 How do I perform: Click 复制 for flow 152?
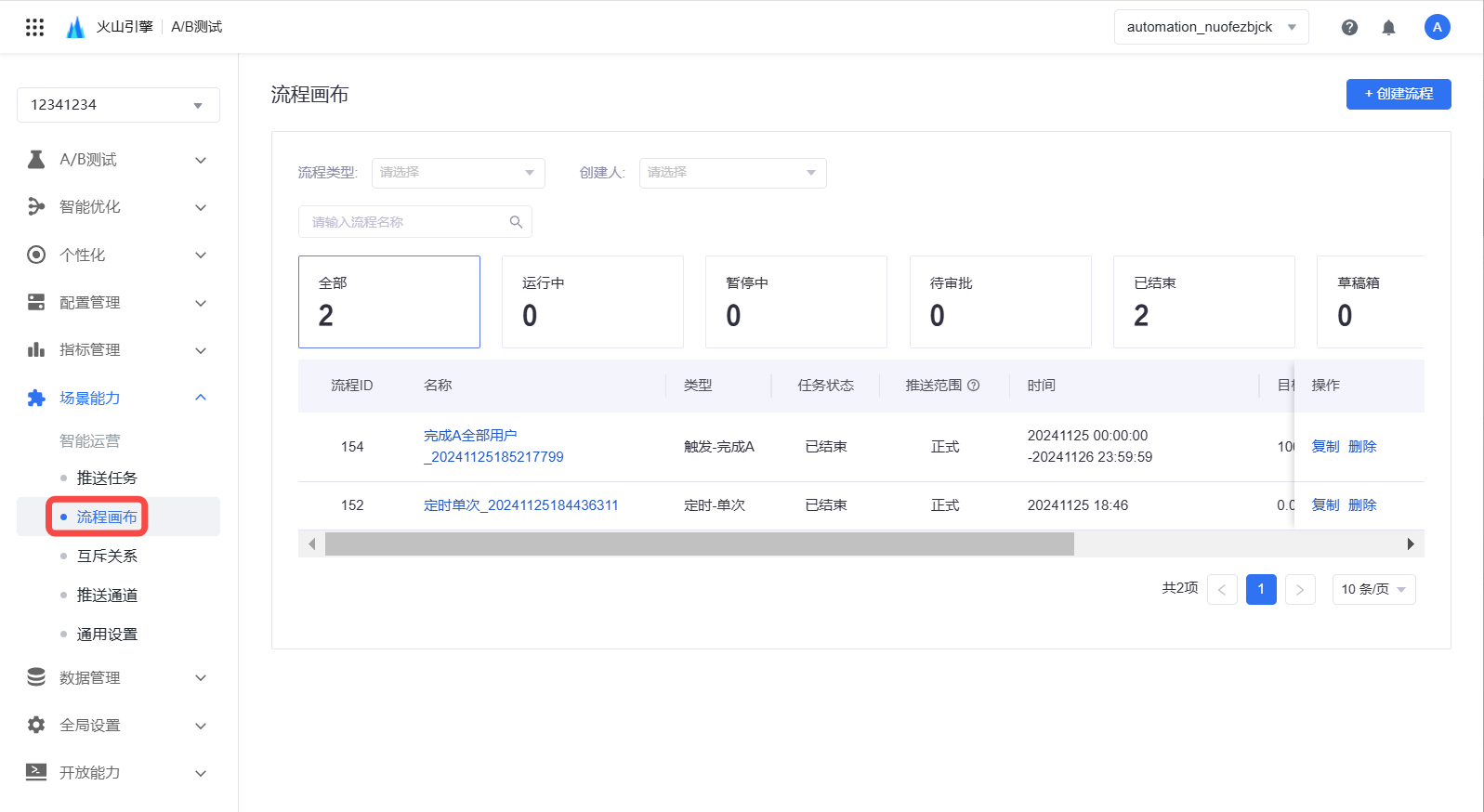click(1325, 504)
